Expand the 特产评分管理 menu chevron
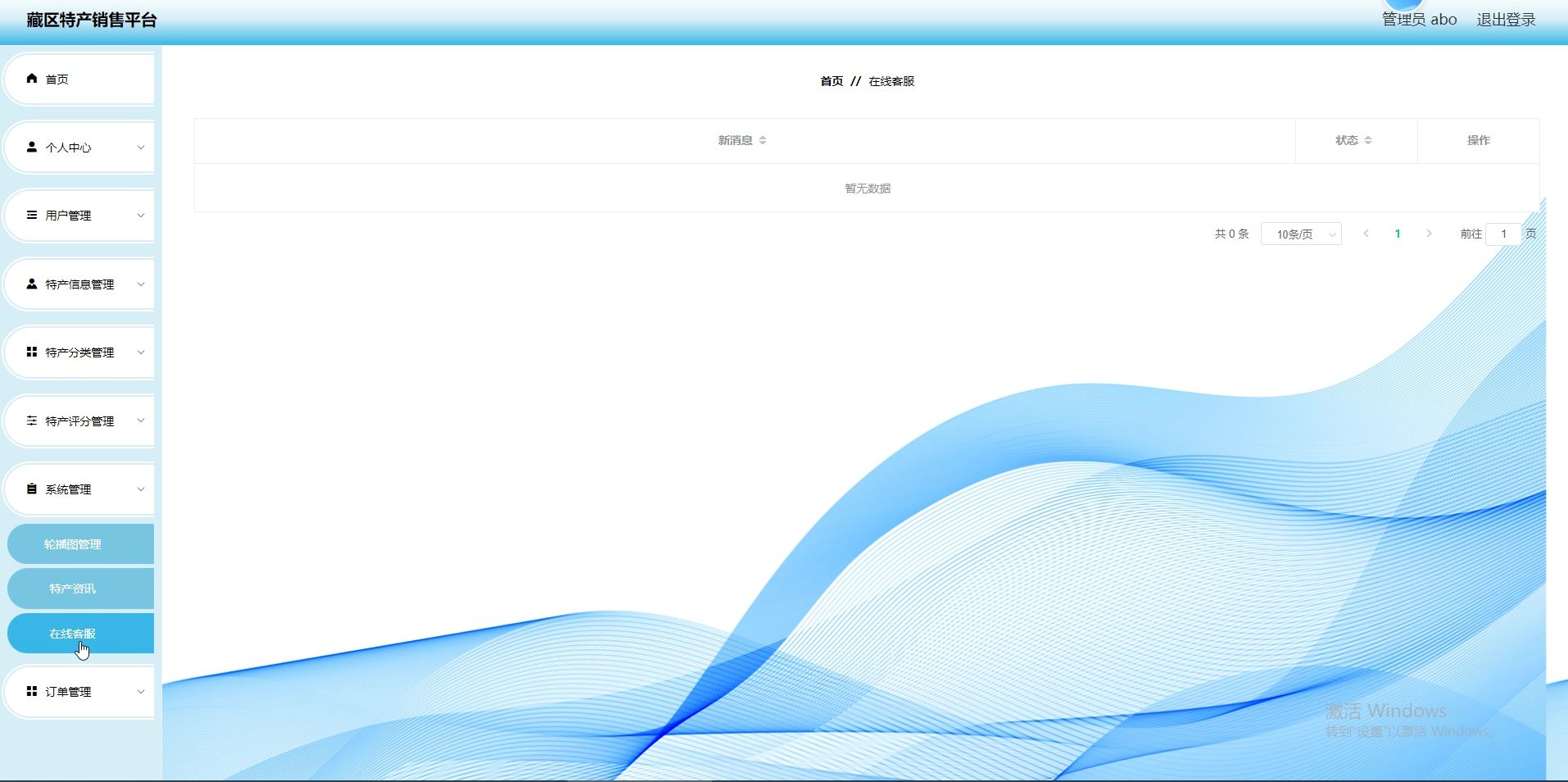 (x=141, y=421)
